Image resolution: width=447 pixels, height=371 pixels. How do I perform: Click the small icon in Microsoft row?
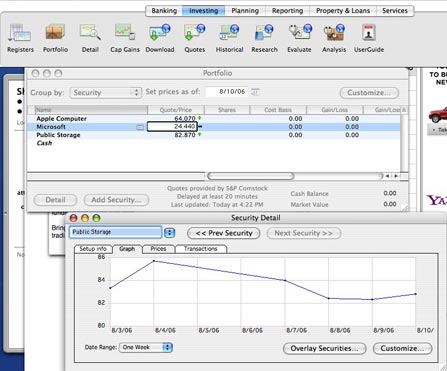point(140,127)
